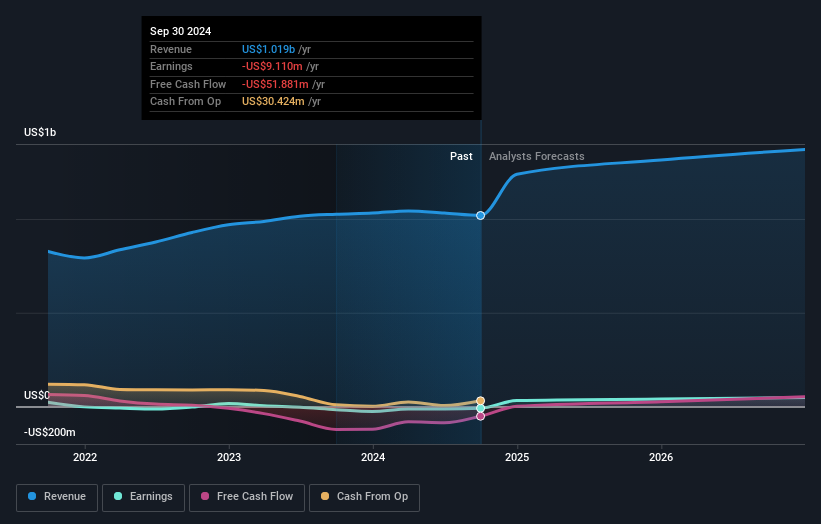
Task: Click the pink Free Cash Flow data point
Action: tap(480, 417)
